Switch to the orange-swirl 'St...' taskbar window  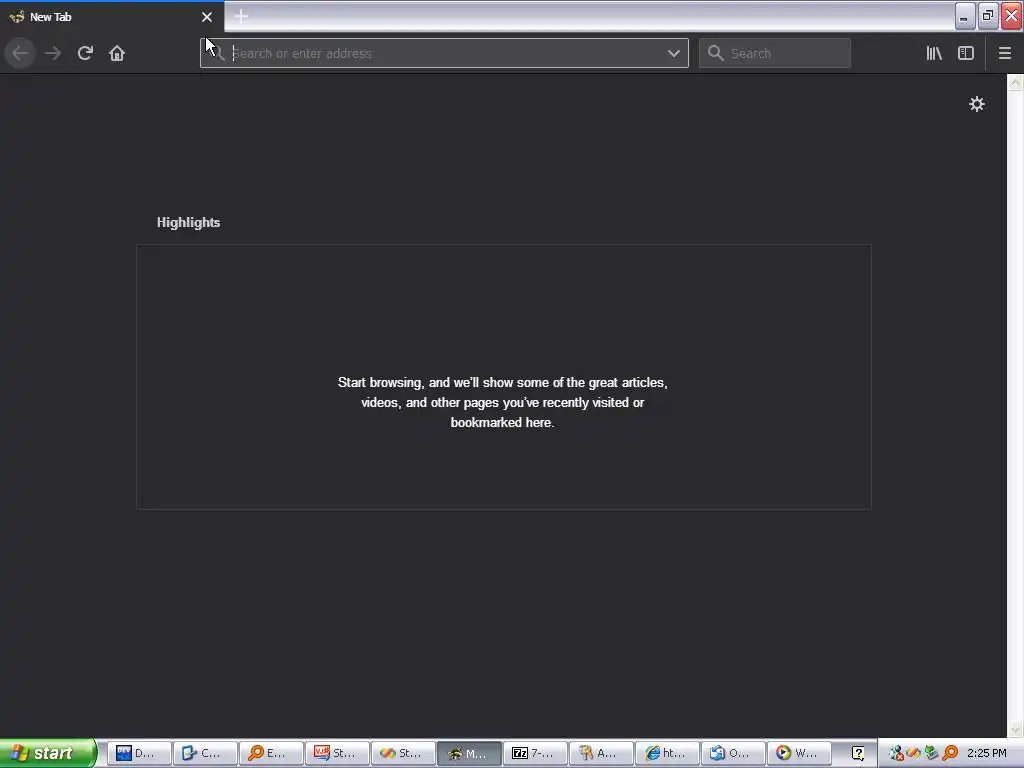[404, 753]
